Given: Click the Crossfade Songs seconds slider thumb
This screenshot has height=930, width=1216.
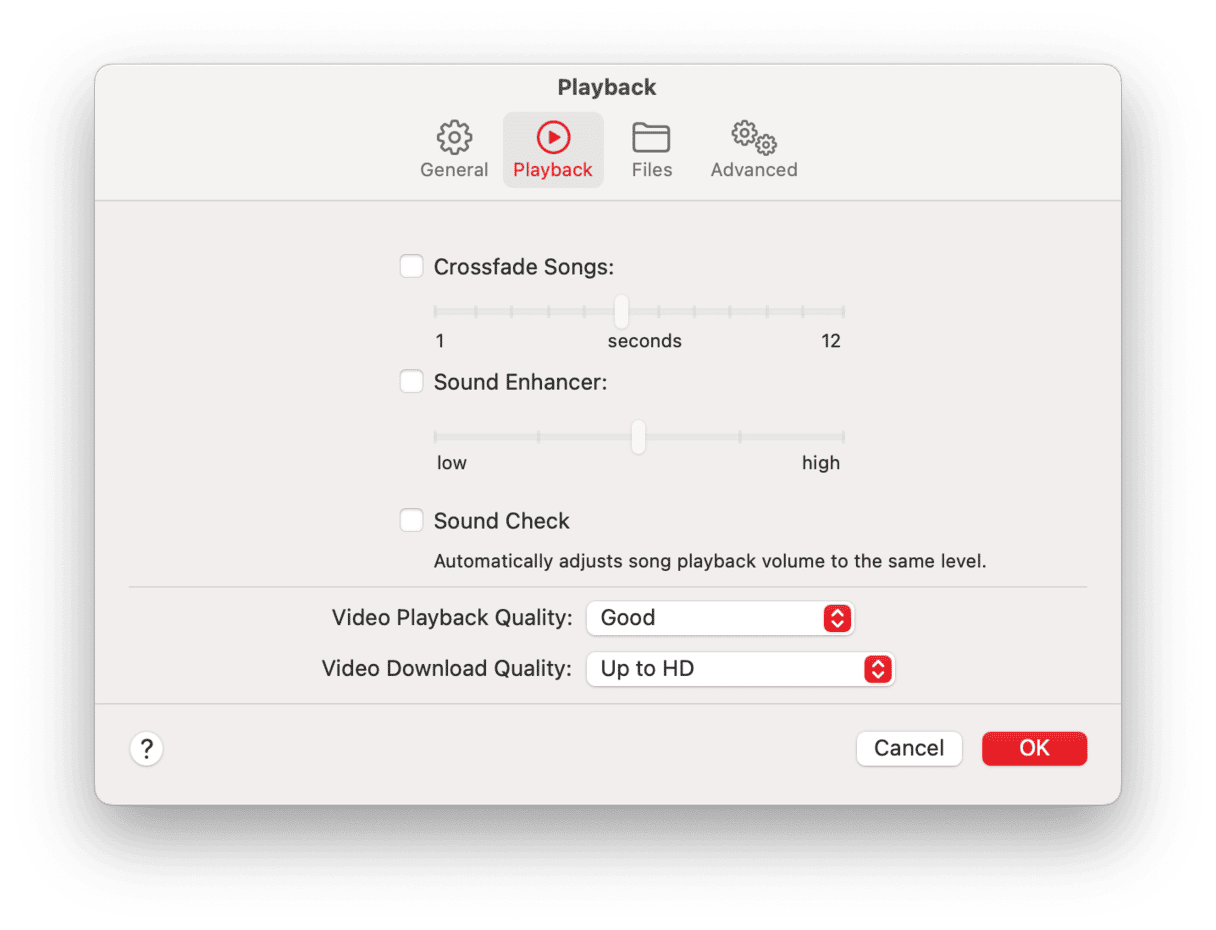Looking at the screenshot, I should pyautogui.click(x=622, y=311).
